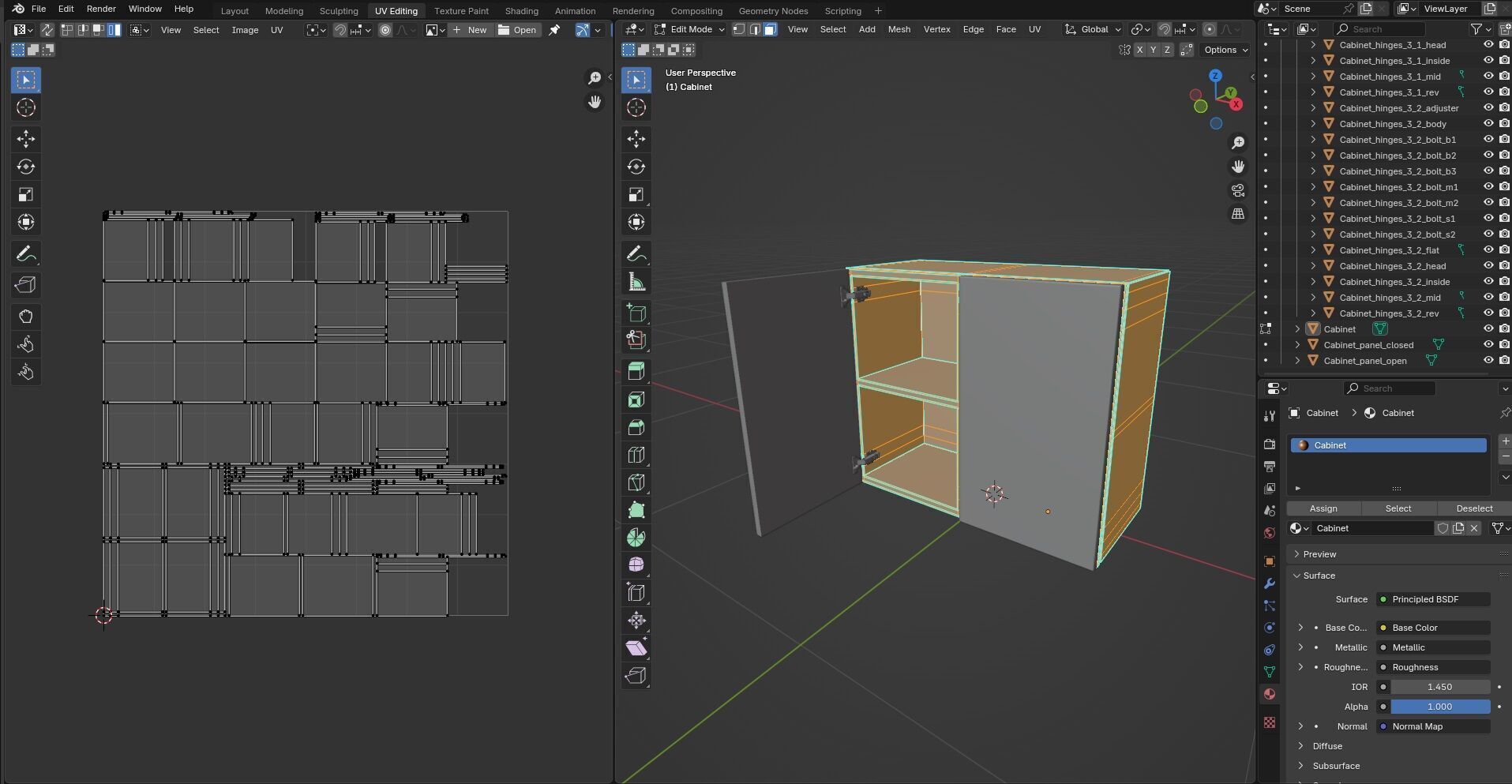
Task: Select the UV editor Rip tool
Action: (x=26, y=285)
